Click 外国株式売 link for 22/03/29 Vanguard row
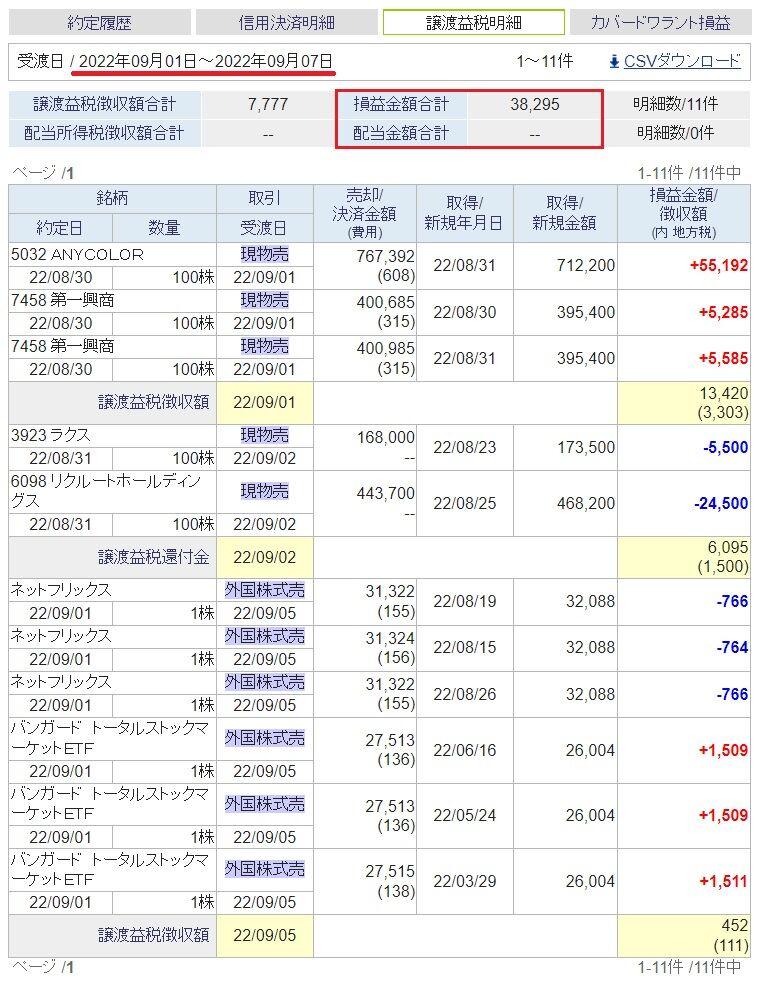 click(x=265, y=869)
